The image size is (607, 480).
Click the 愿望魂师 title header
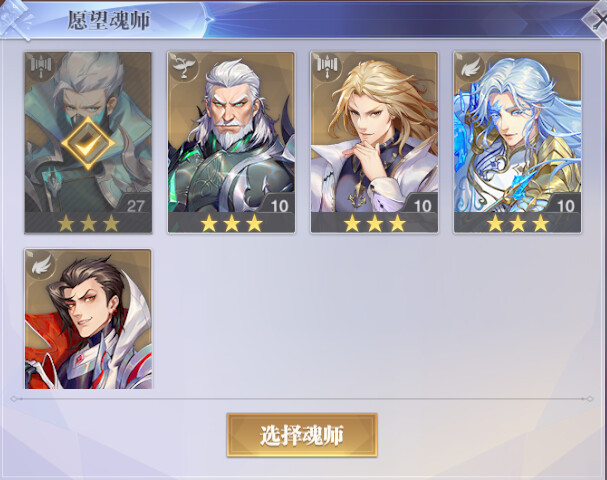coord(109,20)
